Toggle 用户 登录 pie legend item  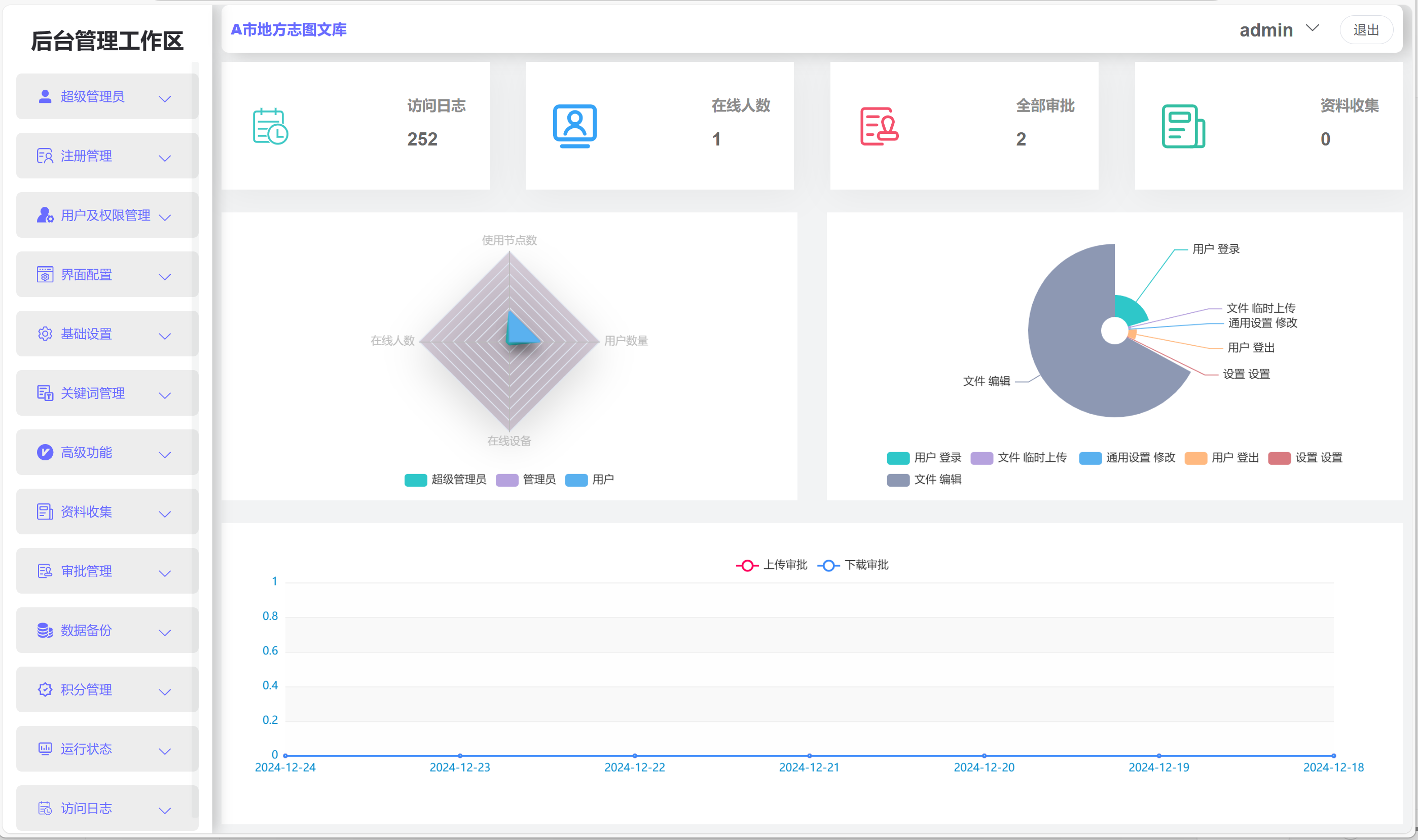(924, 458)
